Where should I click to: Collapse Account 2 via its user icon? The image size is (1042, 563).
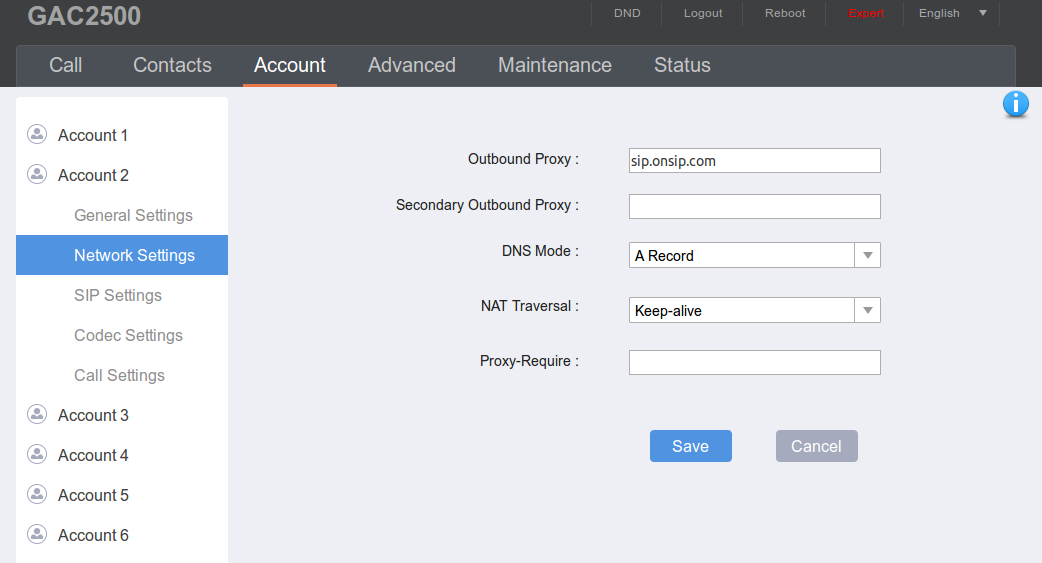click(37, 174)
